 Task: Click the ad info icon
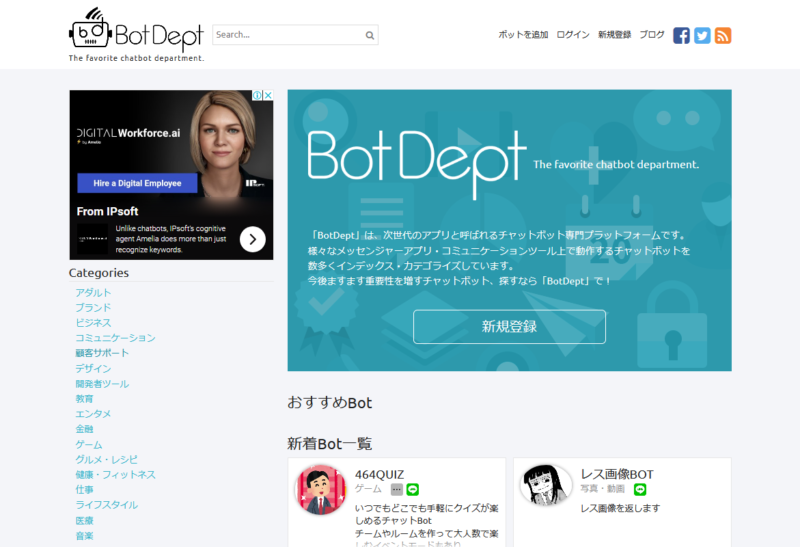(257, 96)
